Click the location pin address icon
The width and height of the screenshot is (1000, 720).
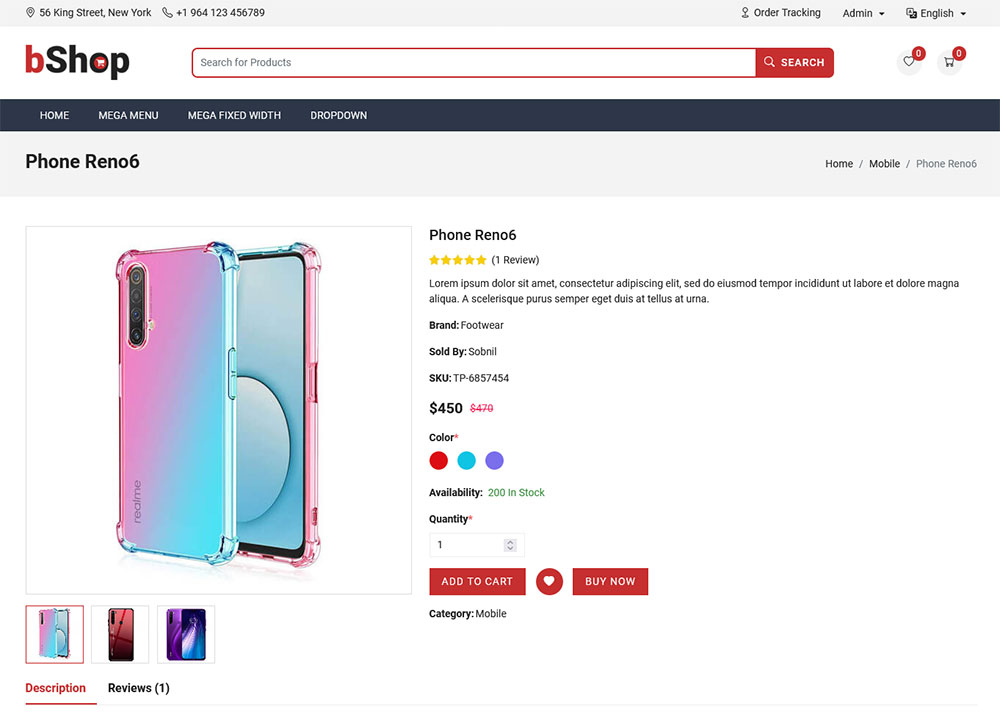(x=30, y=13)
